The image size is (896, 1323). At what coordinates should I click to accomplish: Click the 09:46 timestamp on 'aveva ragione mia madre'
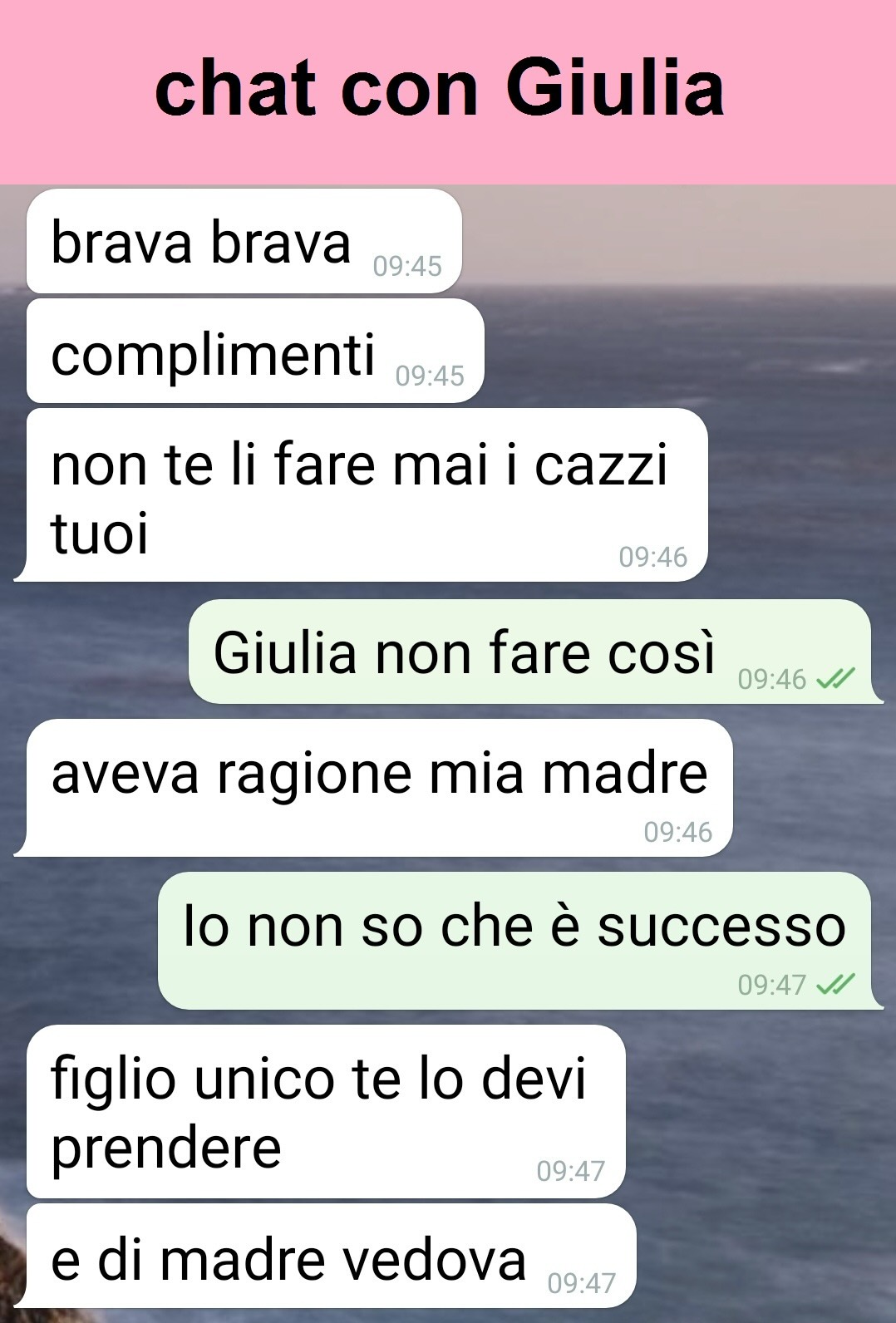point(678,832)
